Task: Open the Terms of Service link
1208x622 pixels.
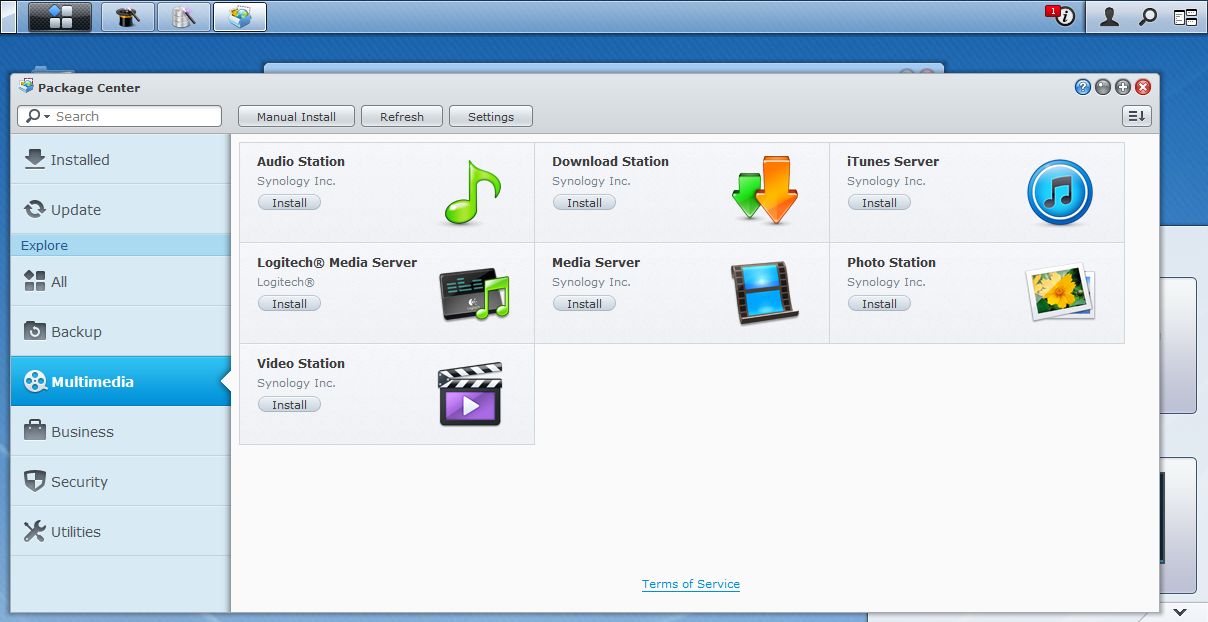Action: coord(691,584)
